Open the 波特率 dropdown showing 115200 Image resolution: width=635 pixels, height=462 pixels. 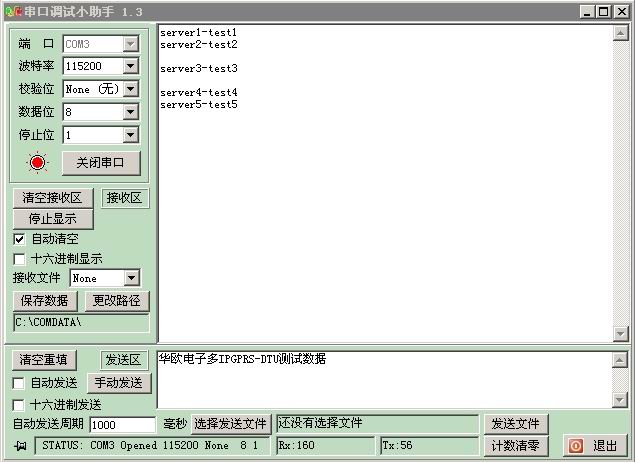click(130, 66)
